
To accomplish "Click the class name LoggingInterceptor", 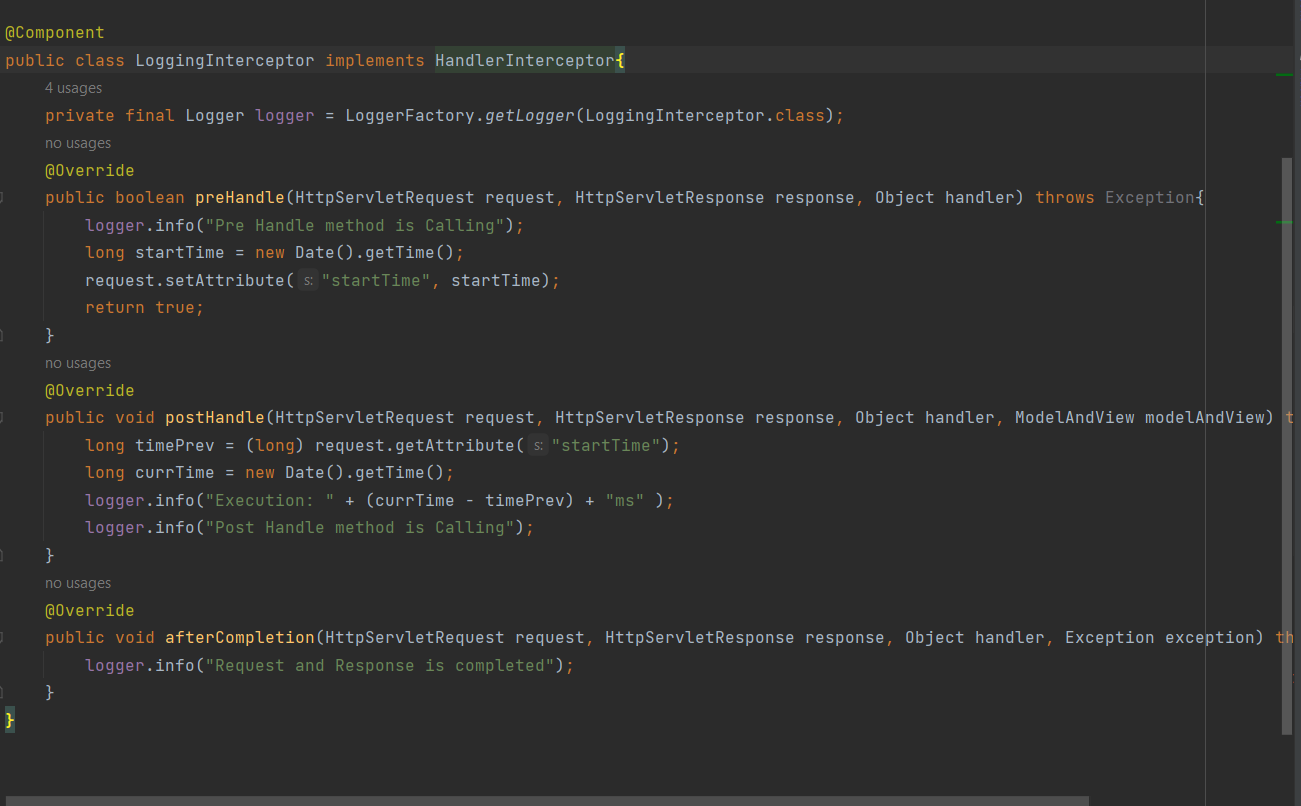I will pyautogui.click(x=224, y=60).
